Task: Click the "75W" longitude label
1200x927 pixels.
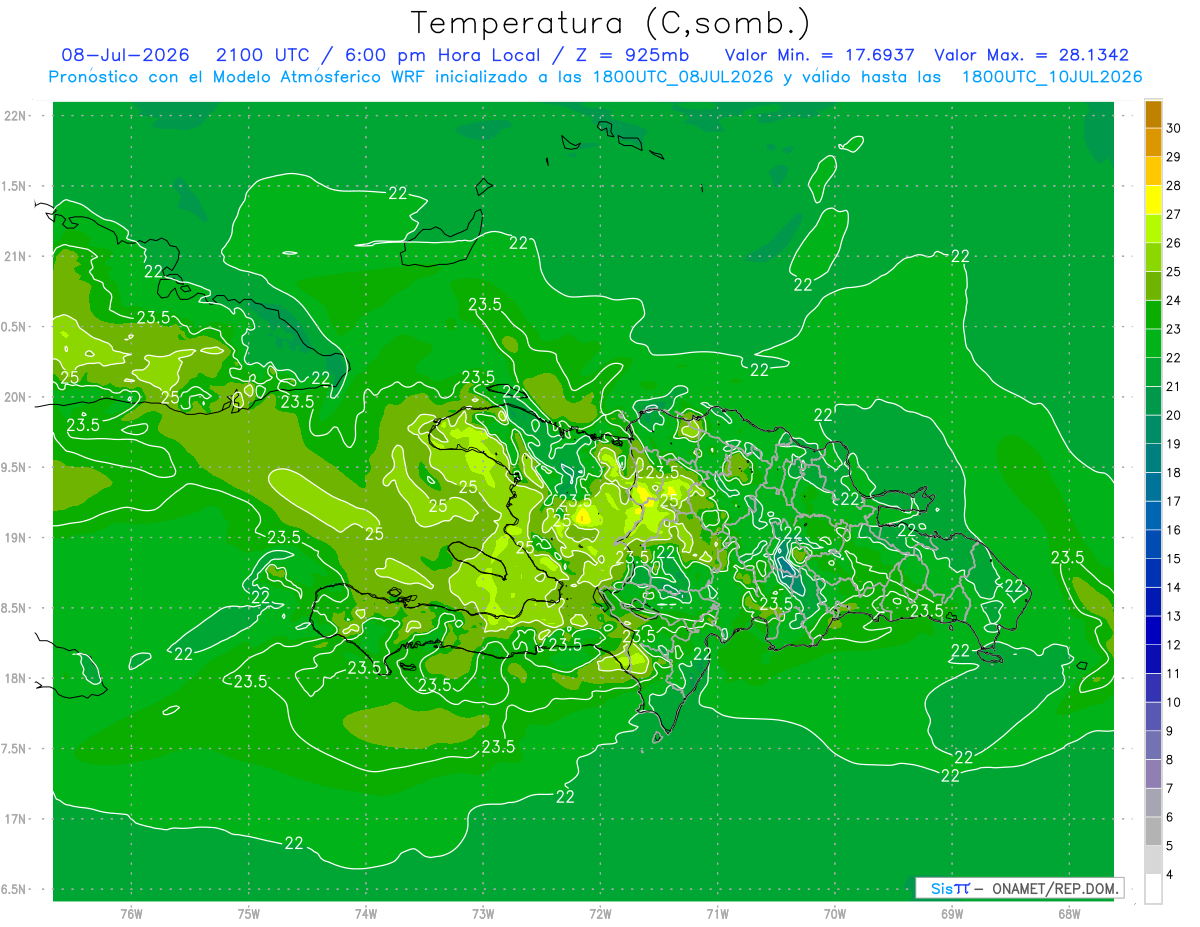Action: 249,913
